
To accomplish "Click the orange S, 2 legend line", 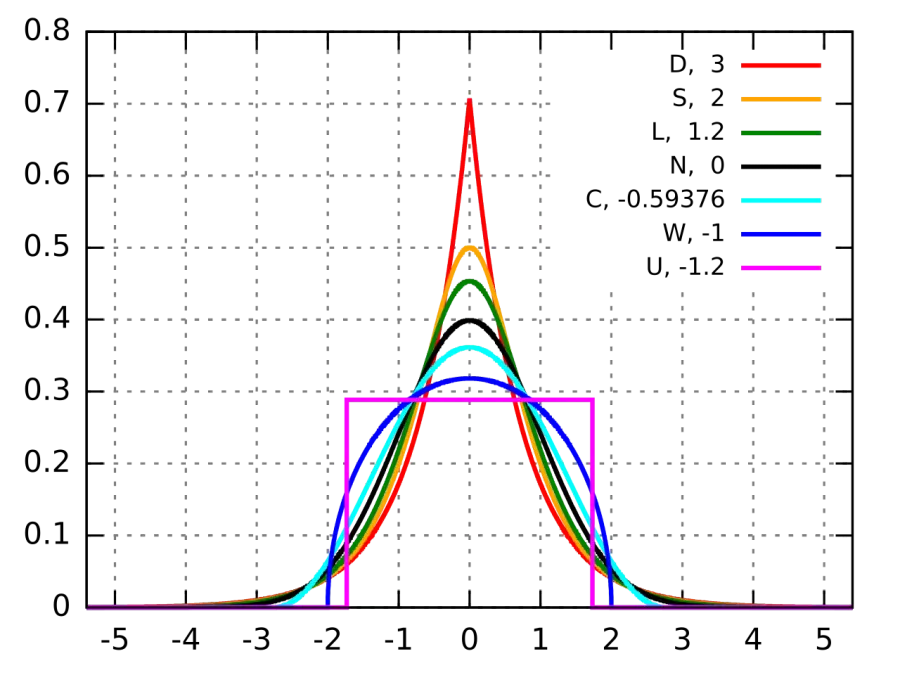I will pos(781,99).
